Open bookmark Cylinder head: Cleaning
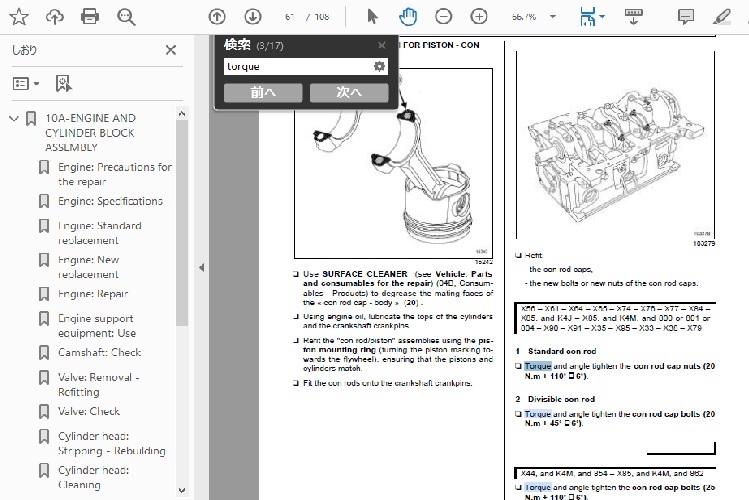Viewport: 749px width, 500px height. [94, 477]
